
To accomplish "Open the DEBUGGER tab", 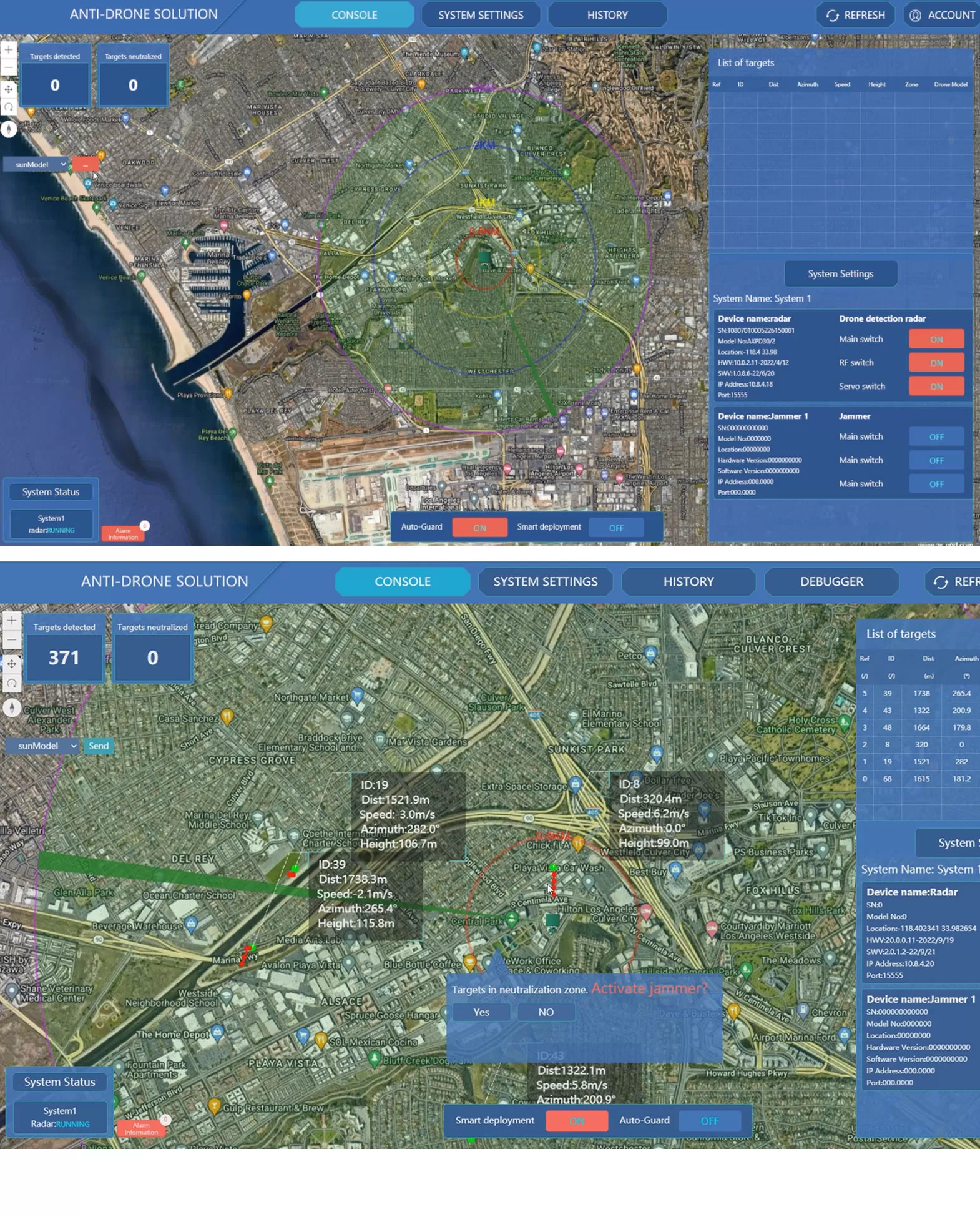I will (x=831, y=581).
